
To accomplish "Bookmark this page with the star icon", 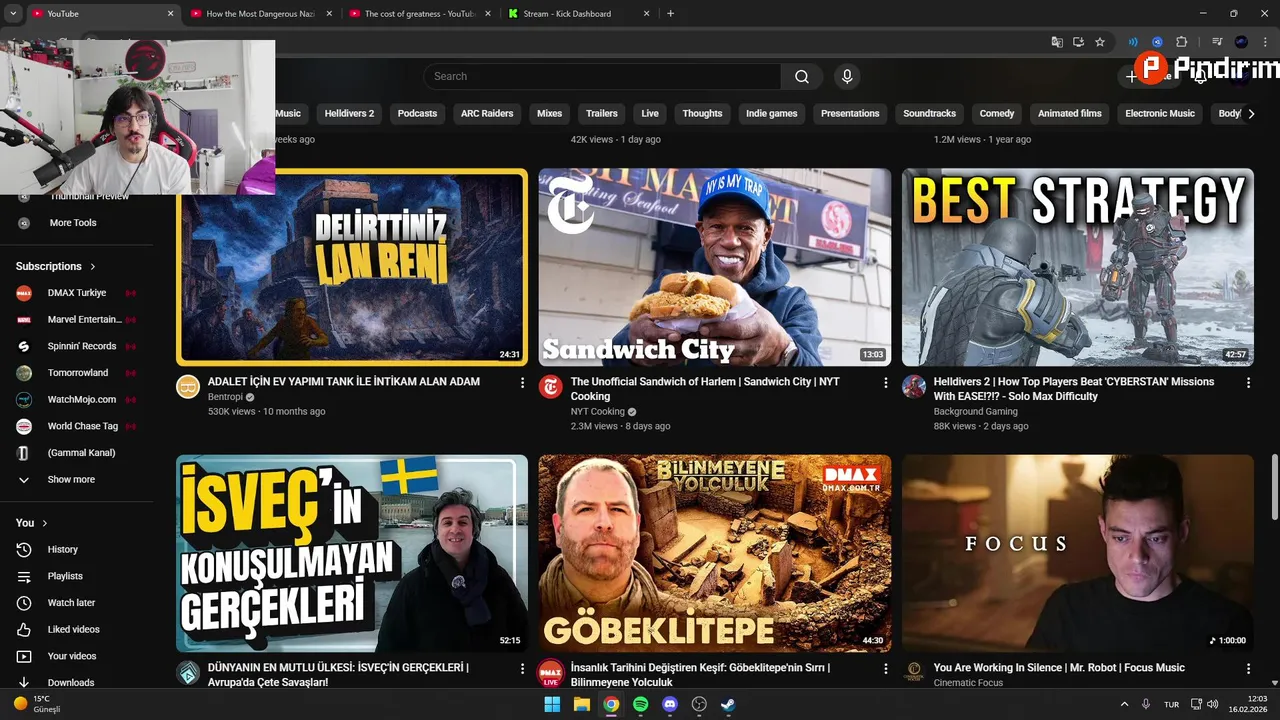I will 1100,42.
